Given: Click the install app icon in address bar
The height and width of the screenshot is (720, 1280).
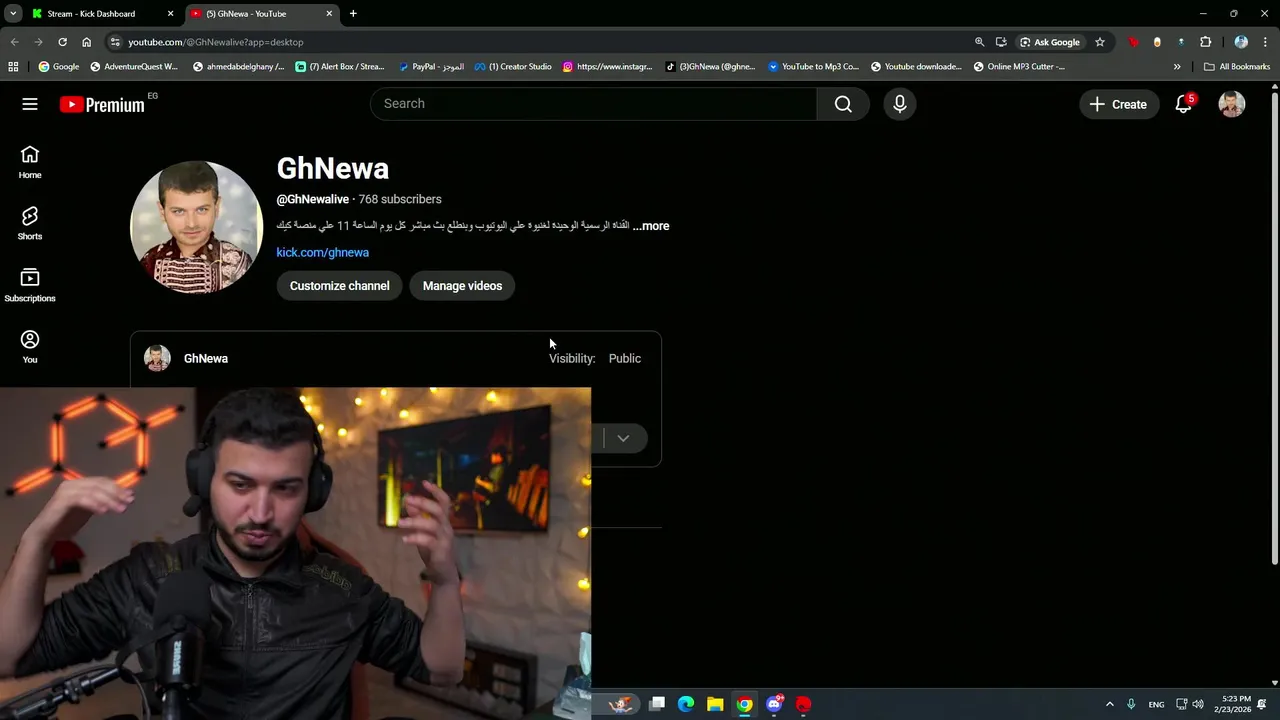Looking at the screenshot, I should (1001, 42).
